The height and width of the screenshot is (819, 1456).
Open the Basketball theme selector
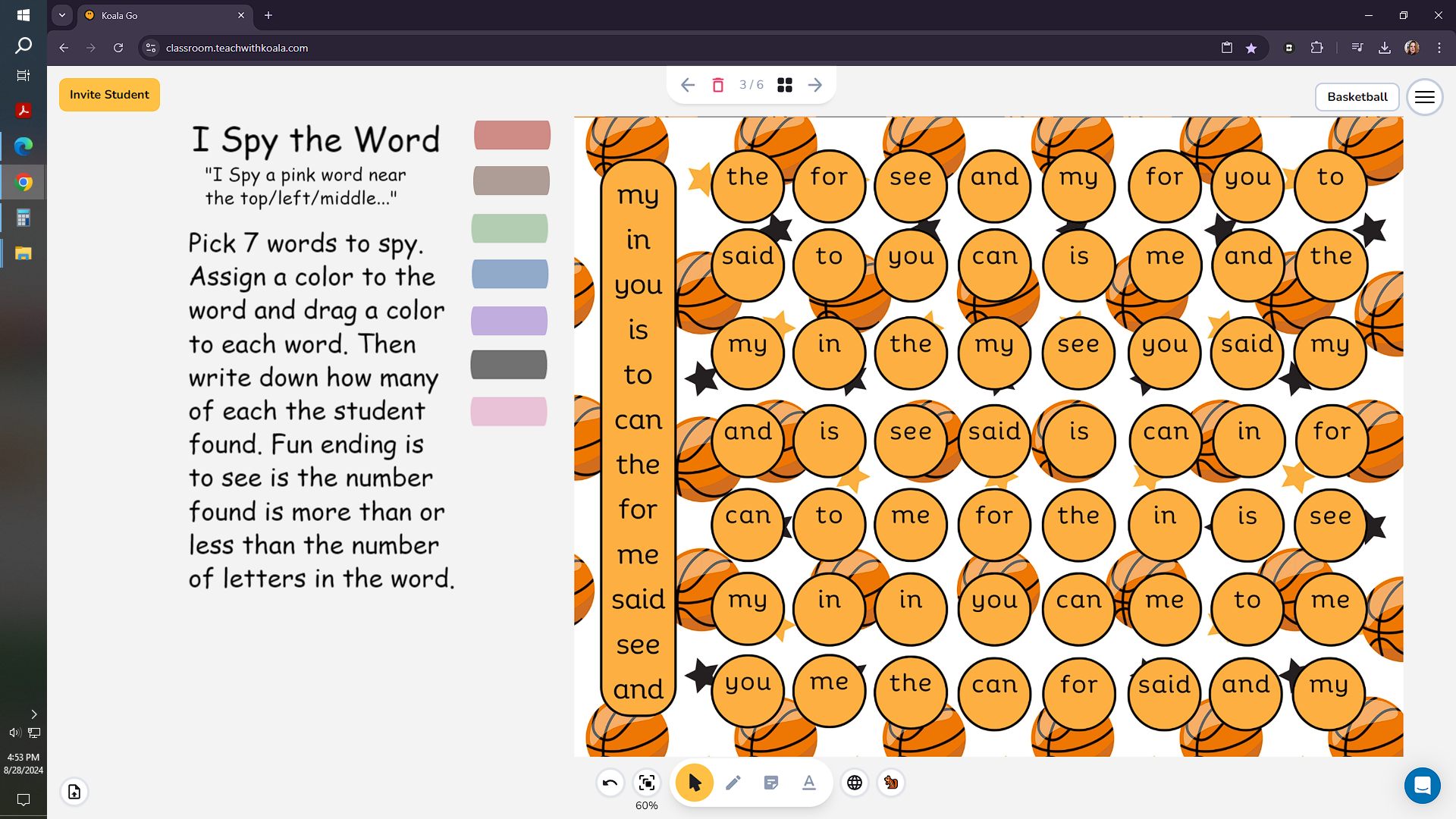point(1357,96)
